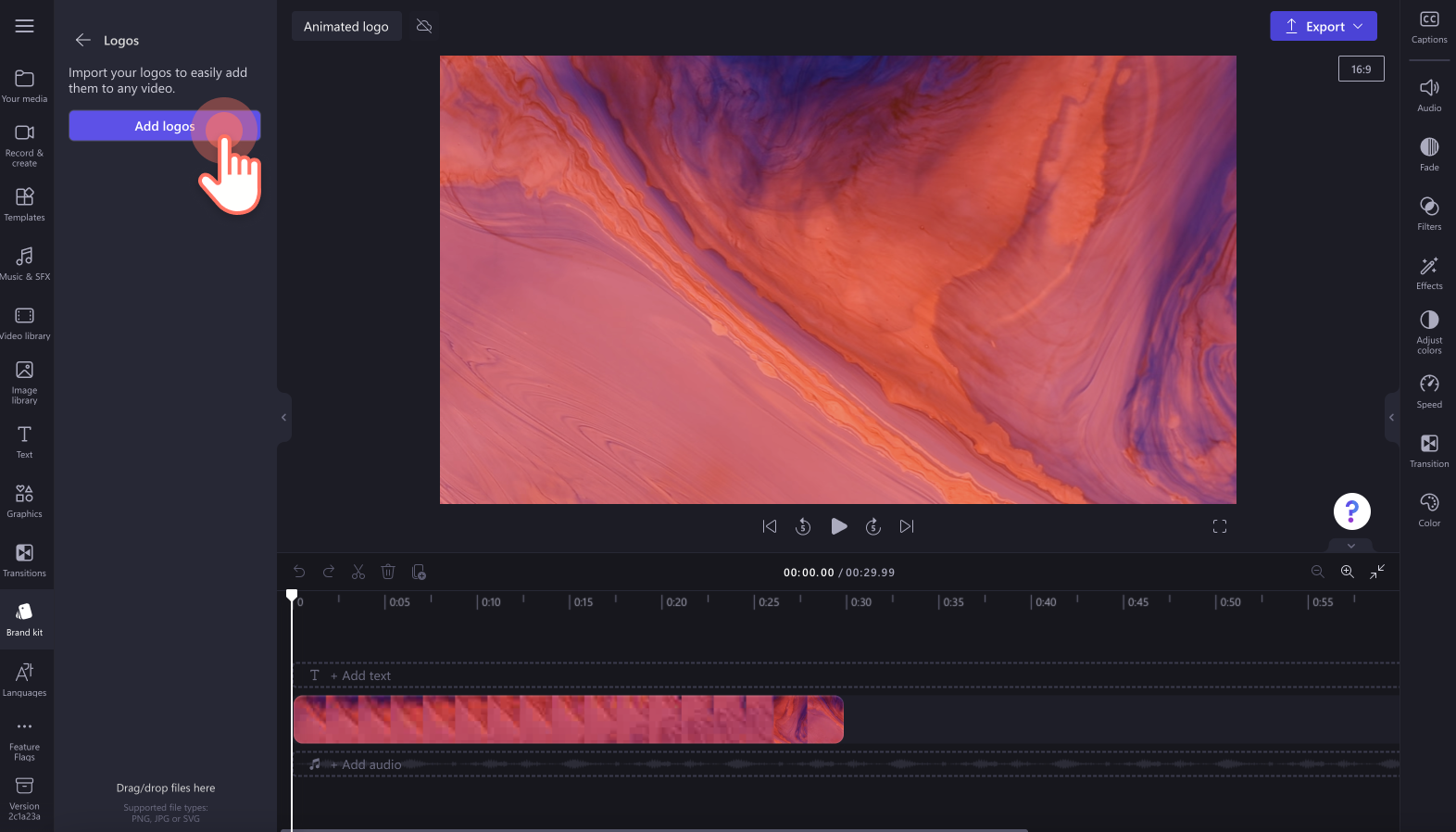
Task: Click the playhead at timeline start
Action: tap(292, 595)
